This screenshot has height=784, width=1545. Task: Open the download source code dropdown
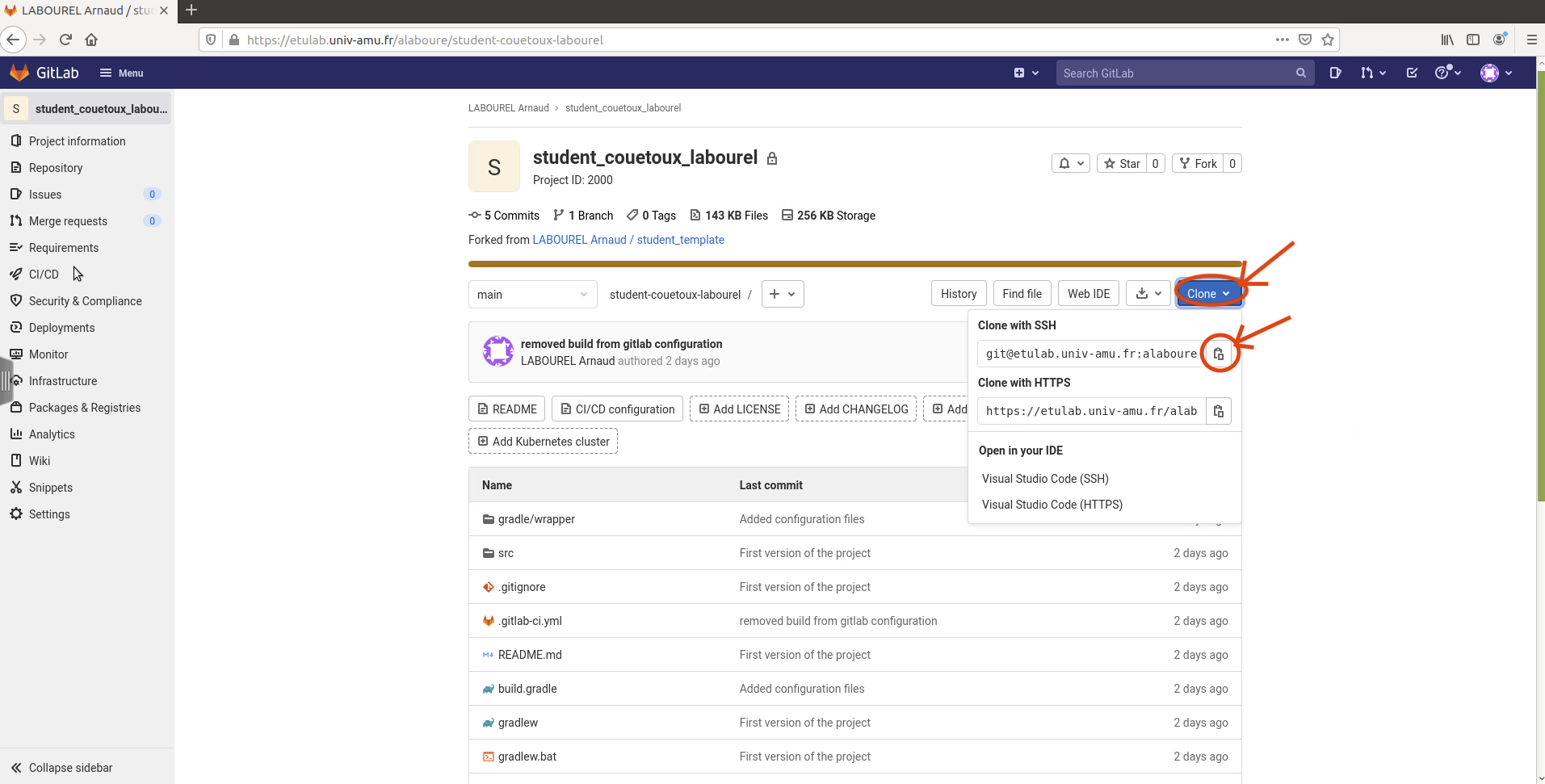[x=1148, y=294]
